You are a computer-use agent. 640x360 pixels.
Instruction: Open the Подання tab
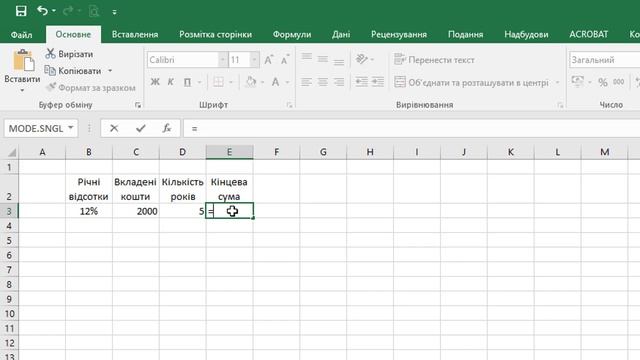(x=465, y=35)
